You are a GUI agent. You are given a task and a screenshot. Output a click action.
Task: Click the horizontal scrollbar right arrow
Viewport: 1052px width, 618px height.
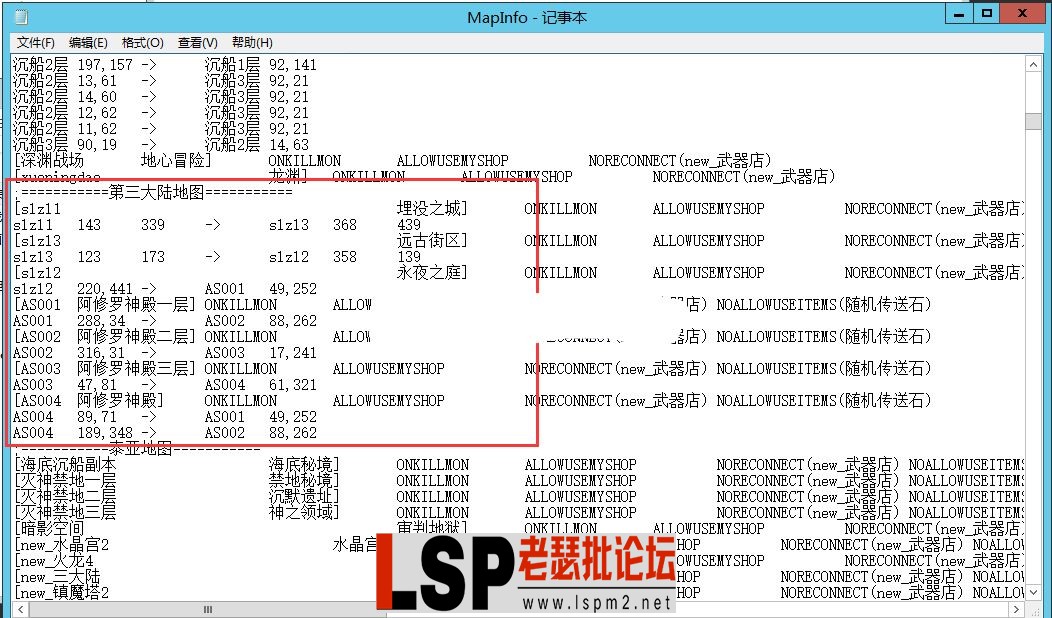click(1018, 609)
